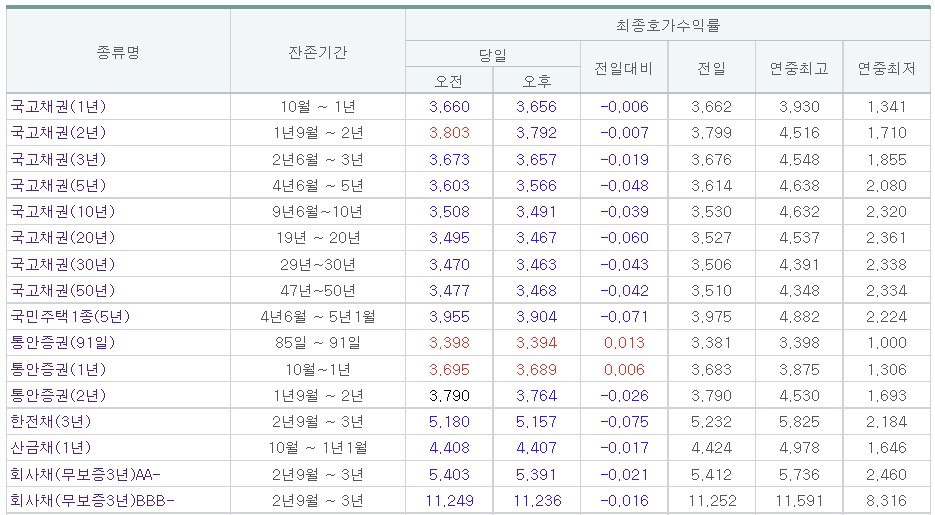Click yearly high 3,930 for 국고채권(1년)
The image size is (935, 515).
point(799,107)
